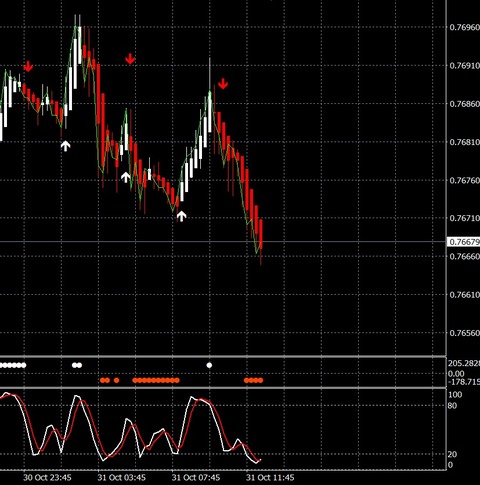
Task: Click the 0.76860 price level label
Action: (x=465, y=104)
